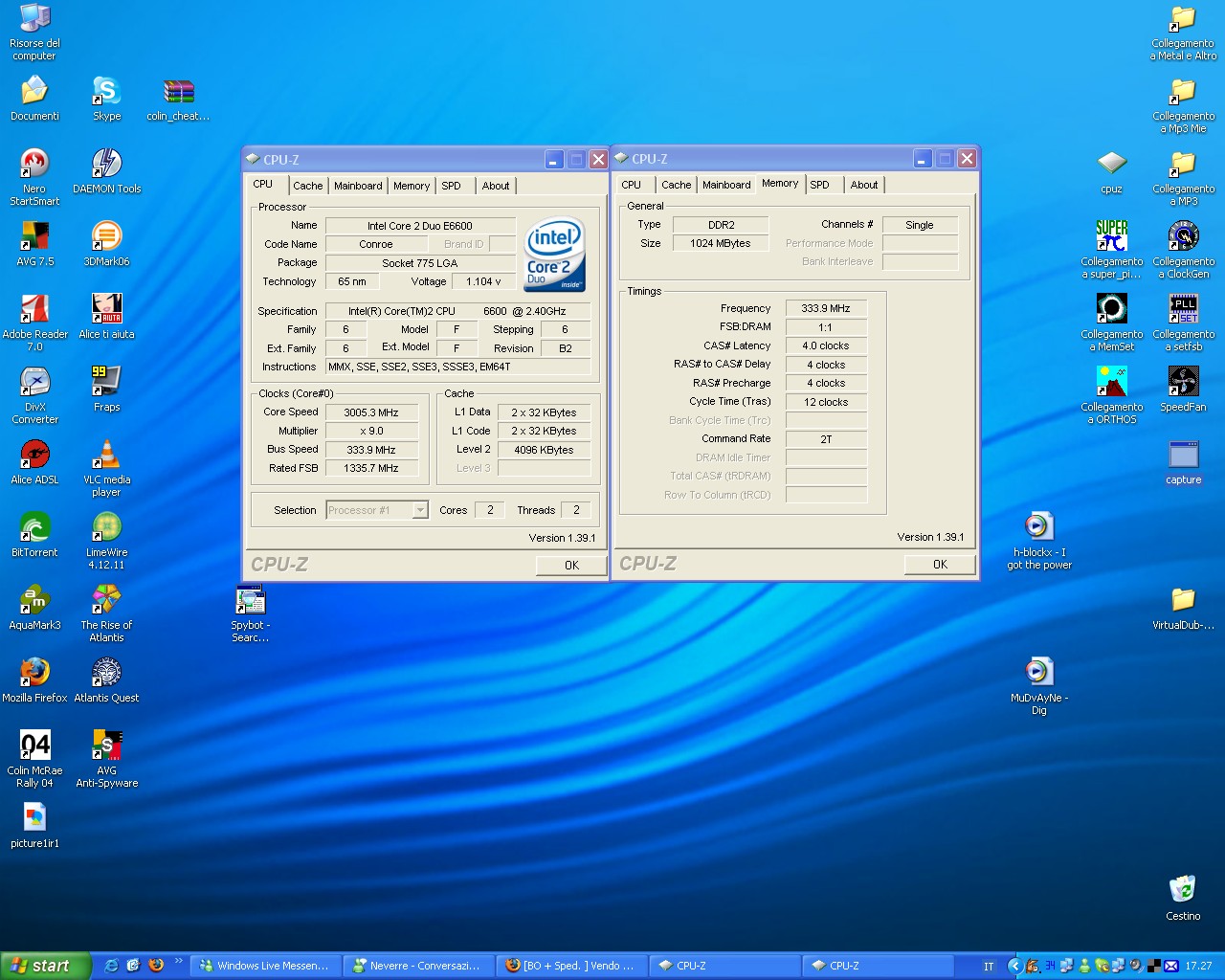Click the Intel Core 2 Duo logo
Image resolution: width=1225 pixels, height=980 pixels.
click(555, 255)
